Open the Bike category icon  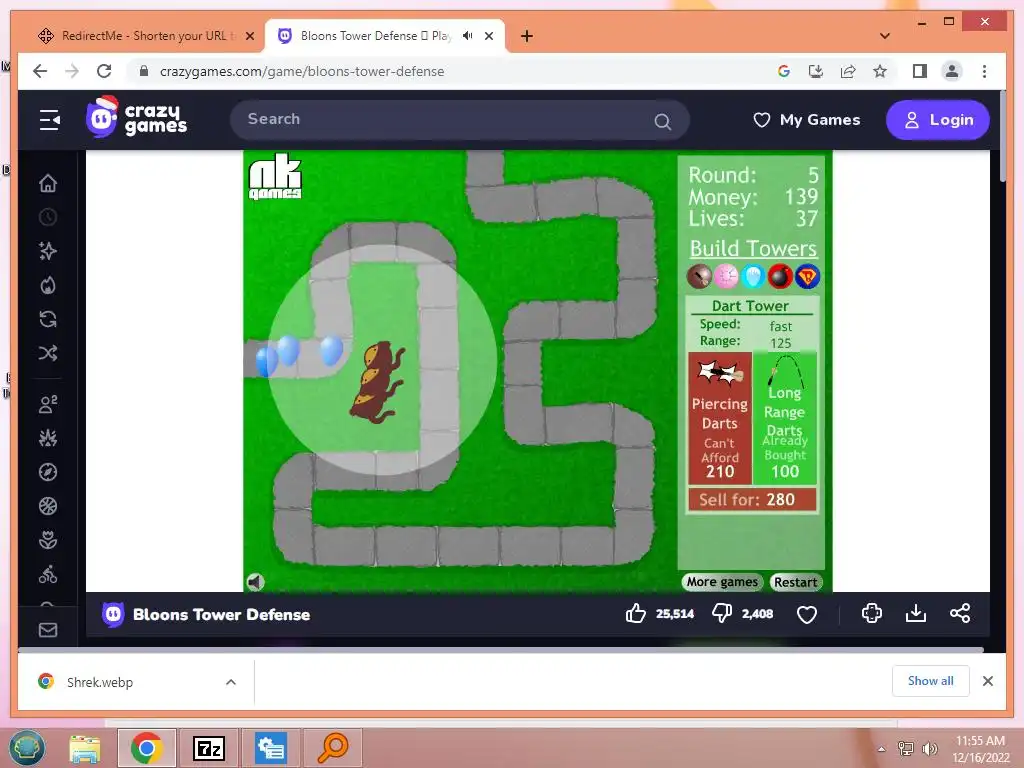[x=48, y=574]
